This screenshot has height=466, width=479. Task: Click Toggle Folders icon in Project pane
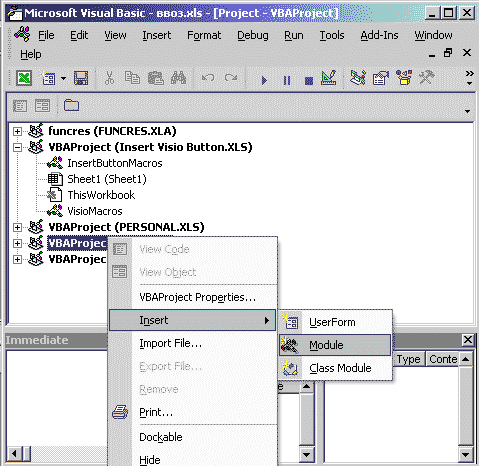[71, 106]
